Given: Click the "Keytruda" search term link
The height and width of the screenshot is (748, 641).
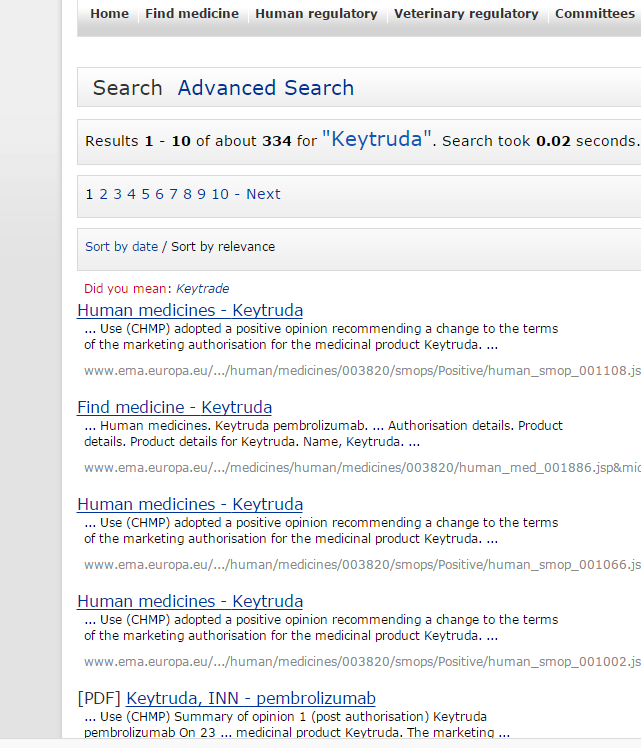Looking at the screenshot, I should tap(377, 139).
